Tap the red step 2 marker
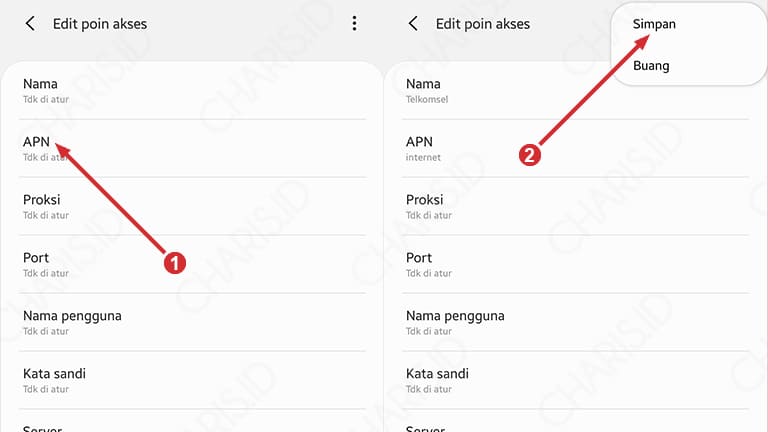 tap(531, 155)
